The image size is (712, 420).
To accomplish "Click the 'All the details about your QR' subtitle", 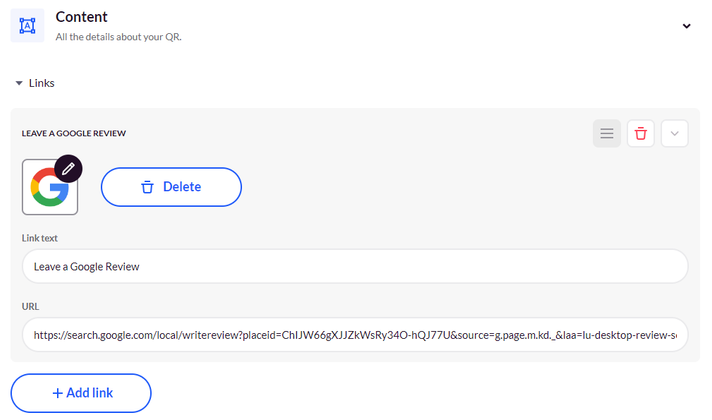I will coord(119,37).
